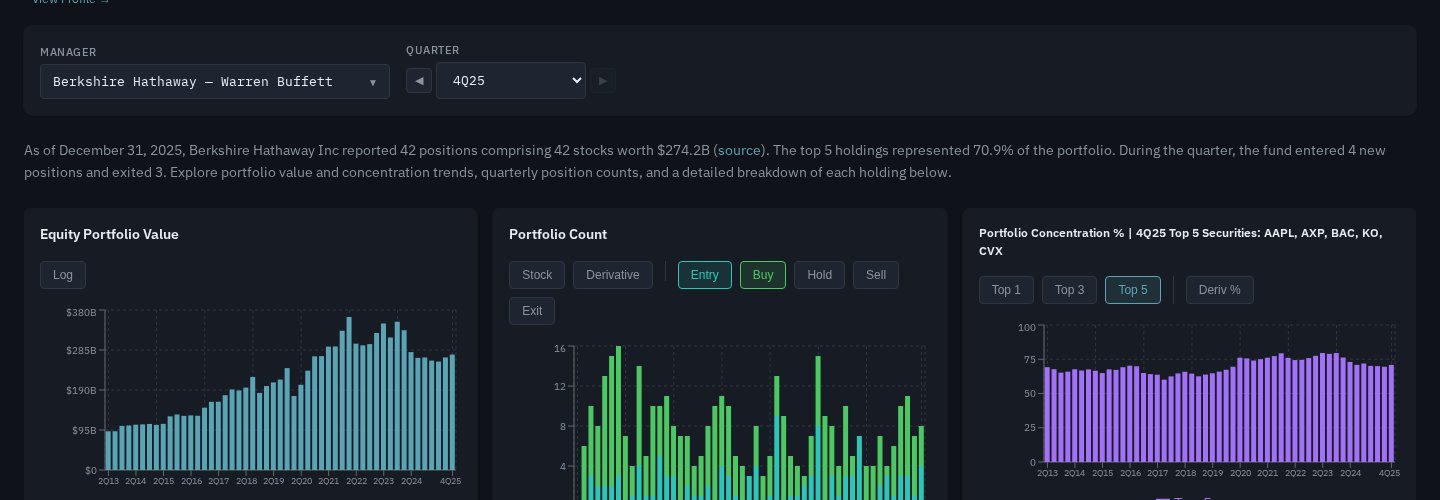
Task: Click the 4Q25 bar in concentration chart
Action: [x=1391, y=414]
